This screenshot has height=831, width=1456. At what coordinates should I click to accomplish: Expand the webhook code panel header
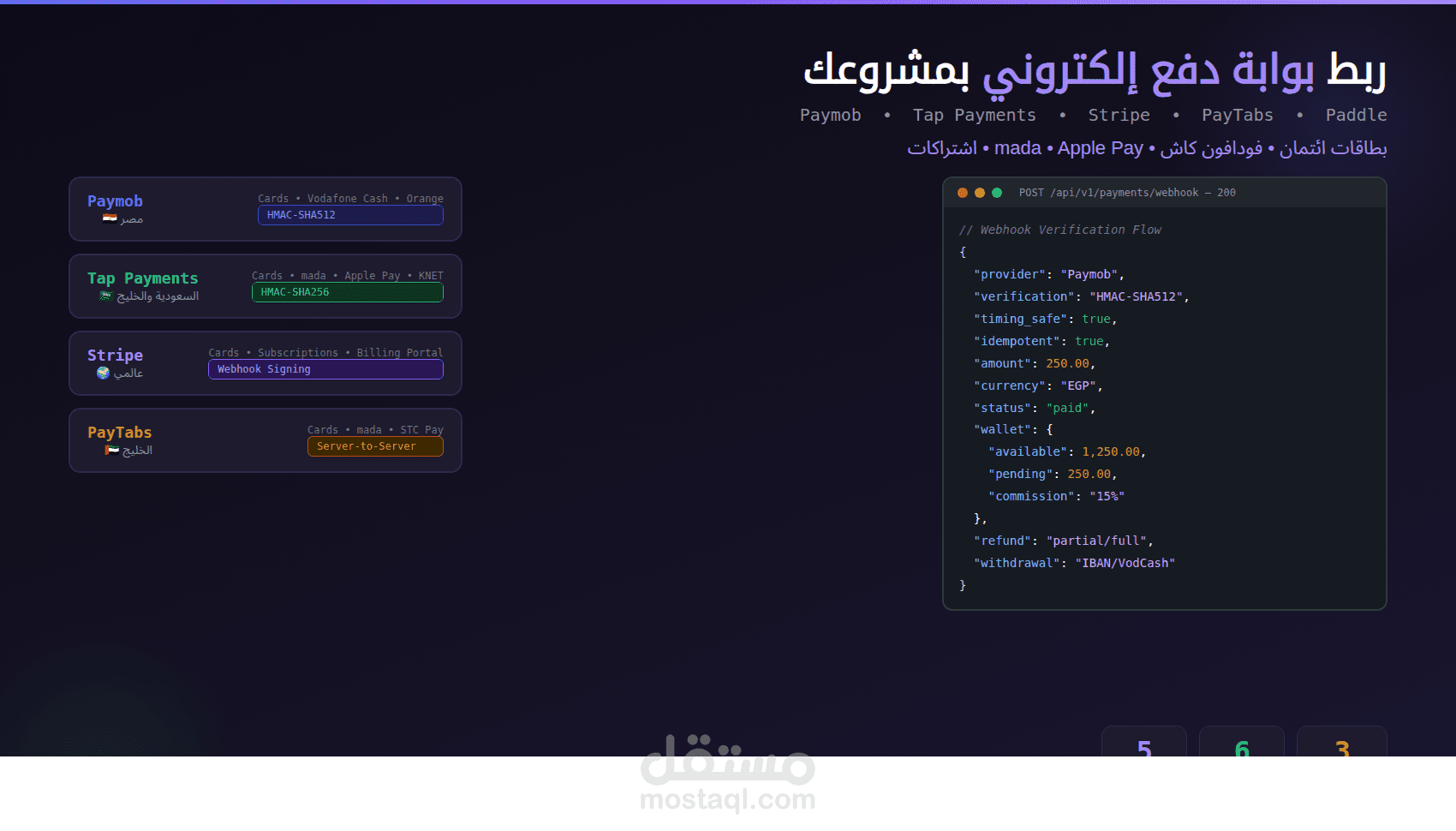[1165, 194]
